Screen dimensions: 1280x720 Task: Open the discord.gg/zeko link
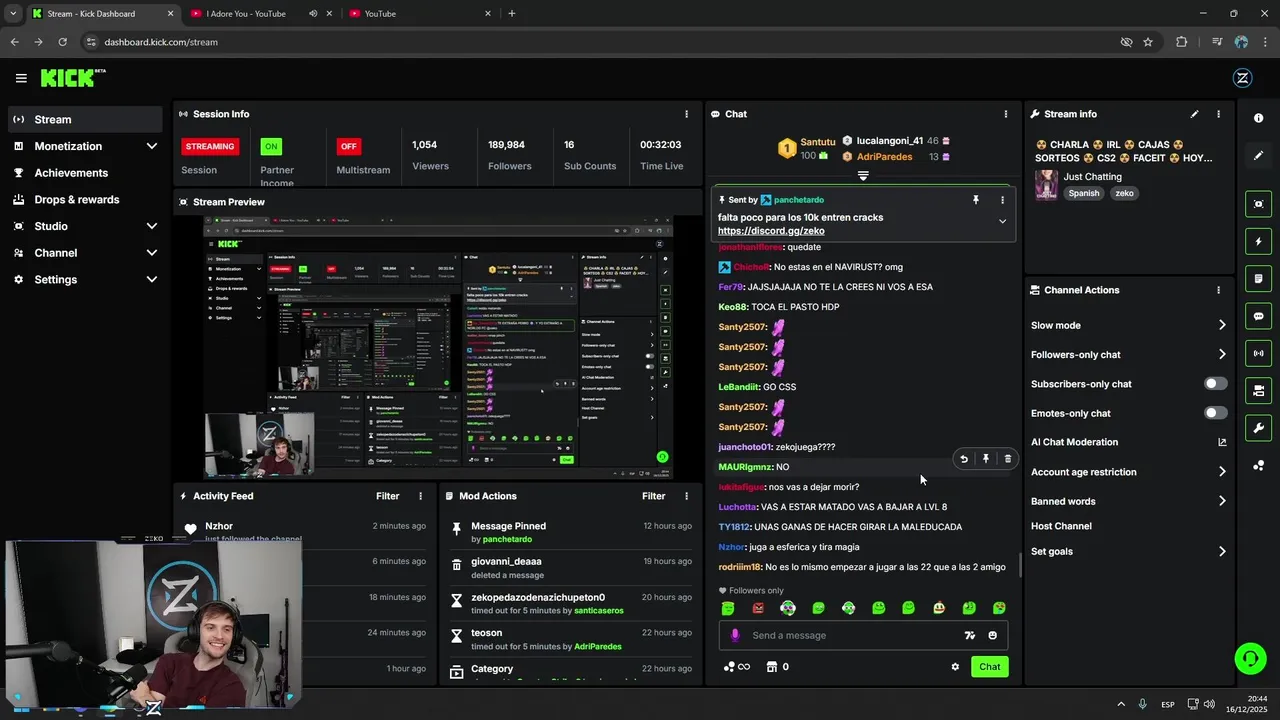coord(771,231)
